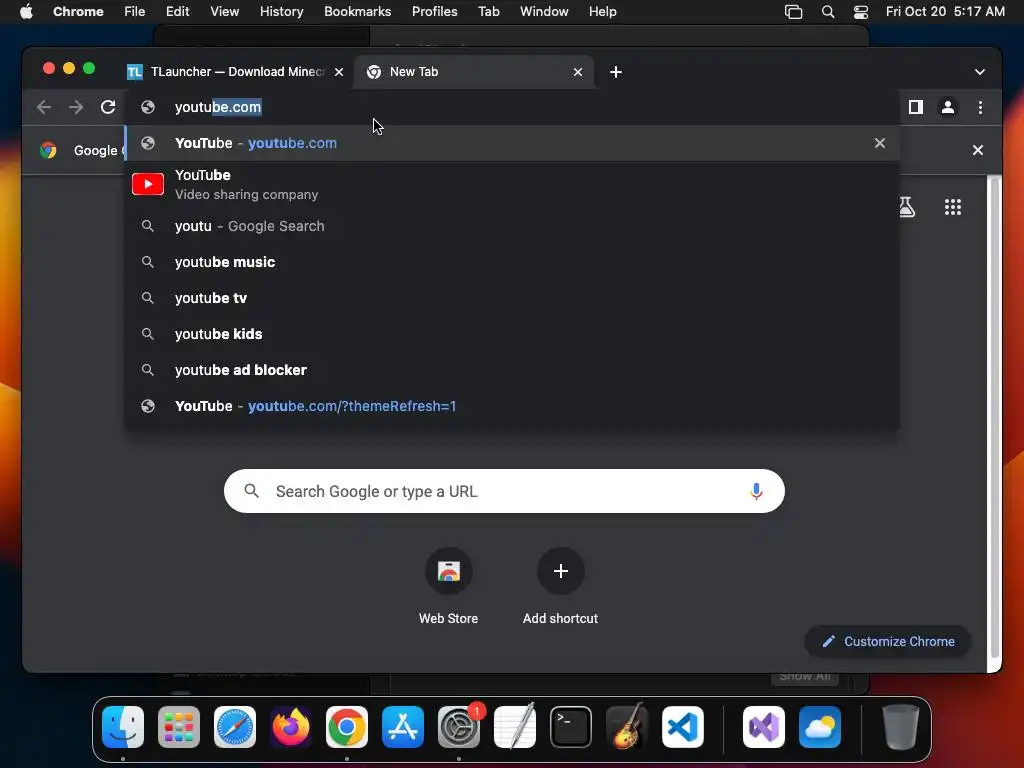Open a new tab with plus button

click(x=615, y=72)
